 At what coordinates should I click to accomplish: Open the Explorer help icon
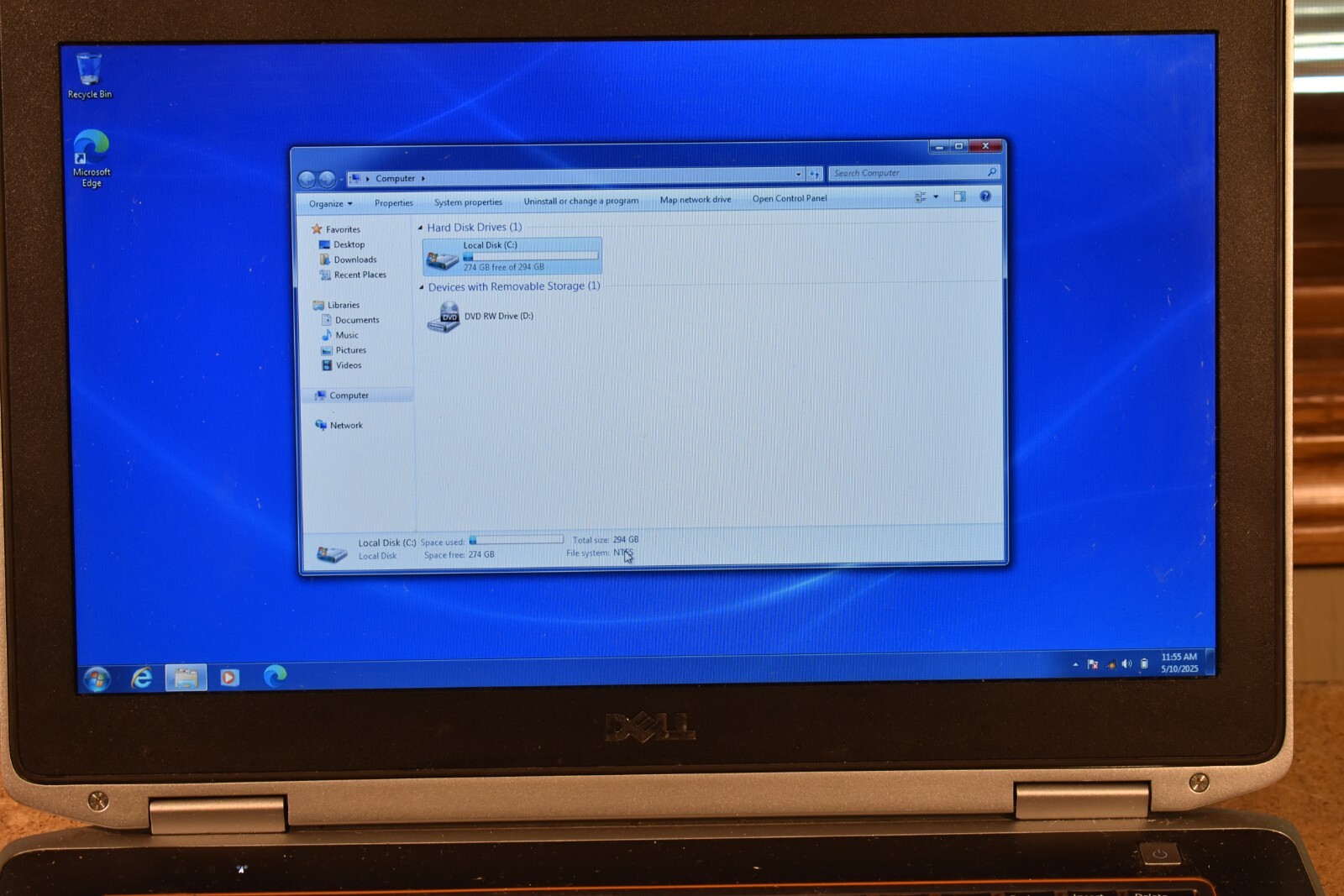(x=985, y=196)
